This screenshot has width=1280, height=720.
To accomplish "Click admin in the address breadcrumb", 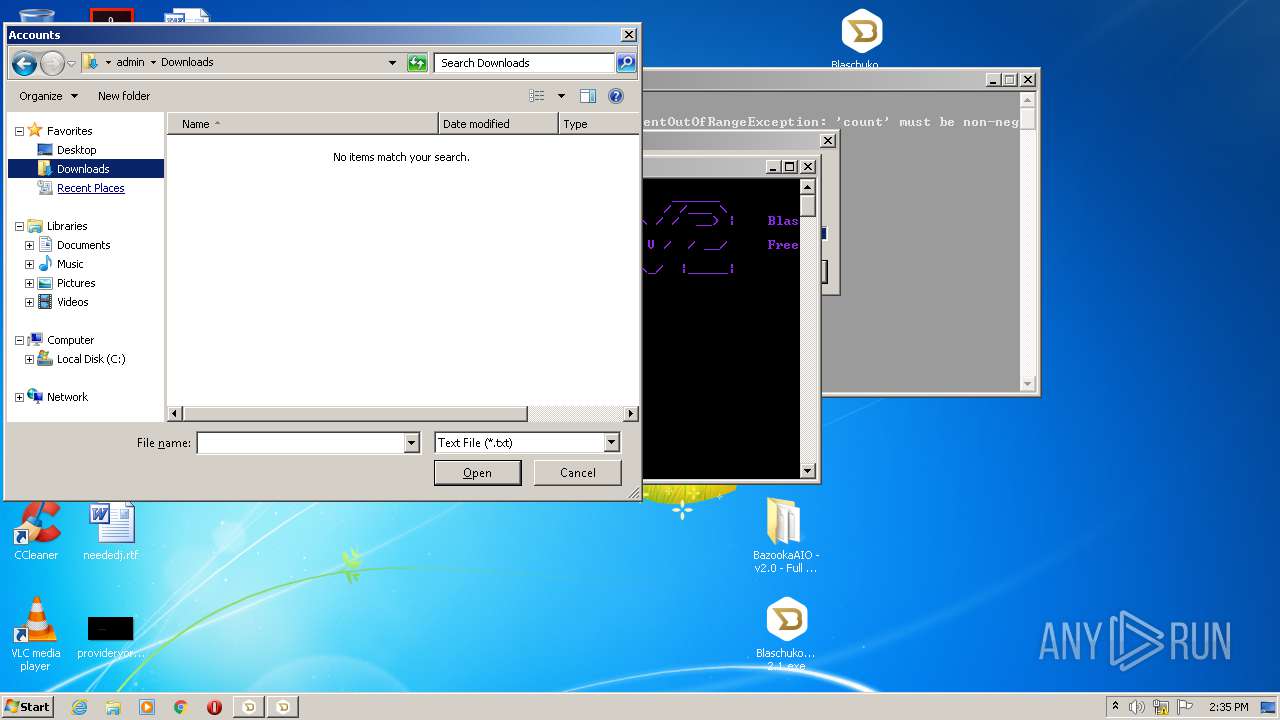I will click(x=130, y=62).
